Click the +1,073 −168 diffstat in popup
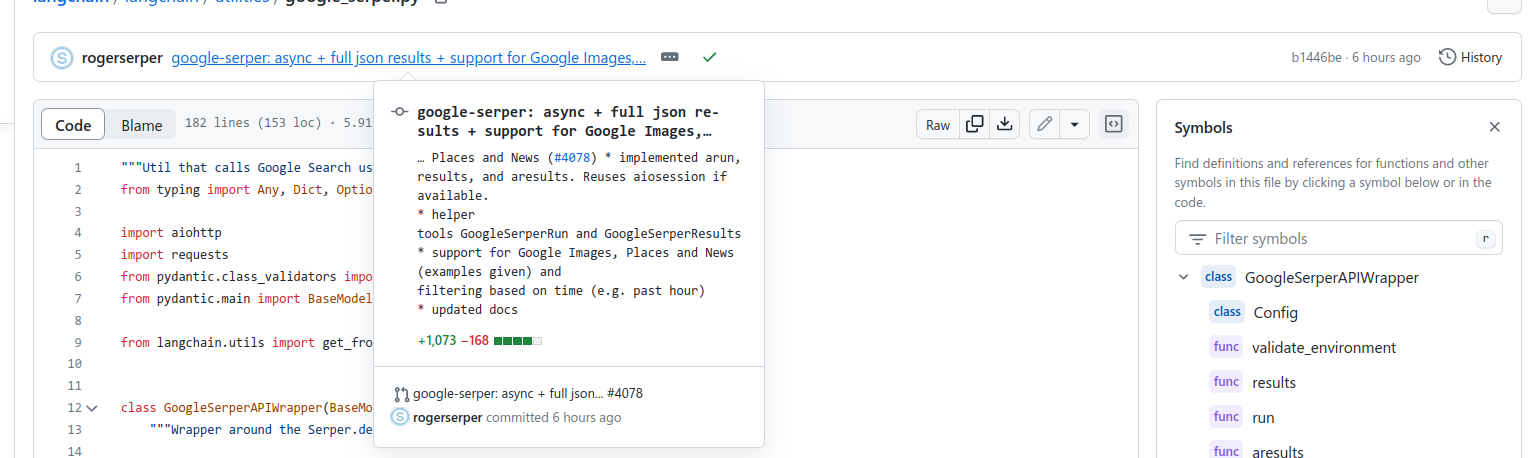 click(453, 341)
